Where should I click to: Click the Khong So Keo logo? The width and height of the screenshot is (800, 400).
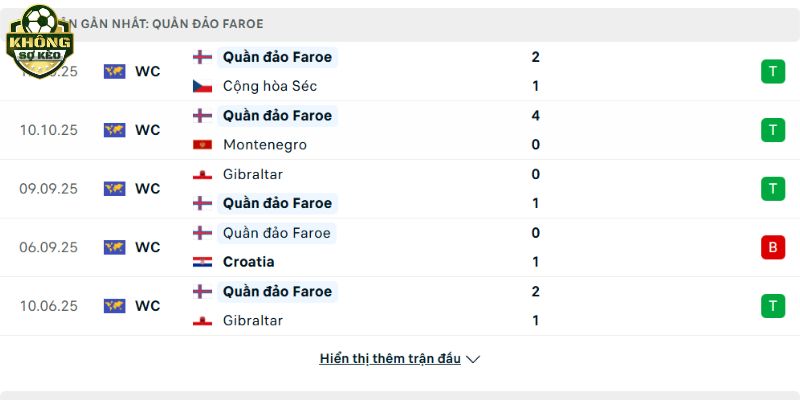click(x=40, y=42)
